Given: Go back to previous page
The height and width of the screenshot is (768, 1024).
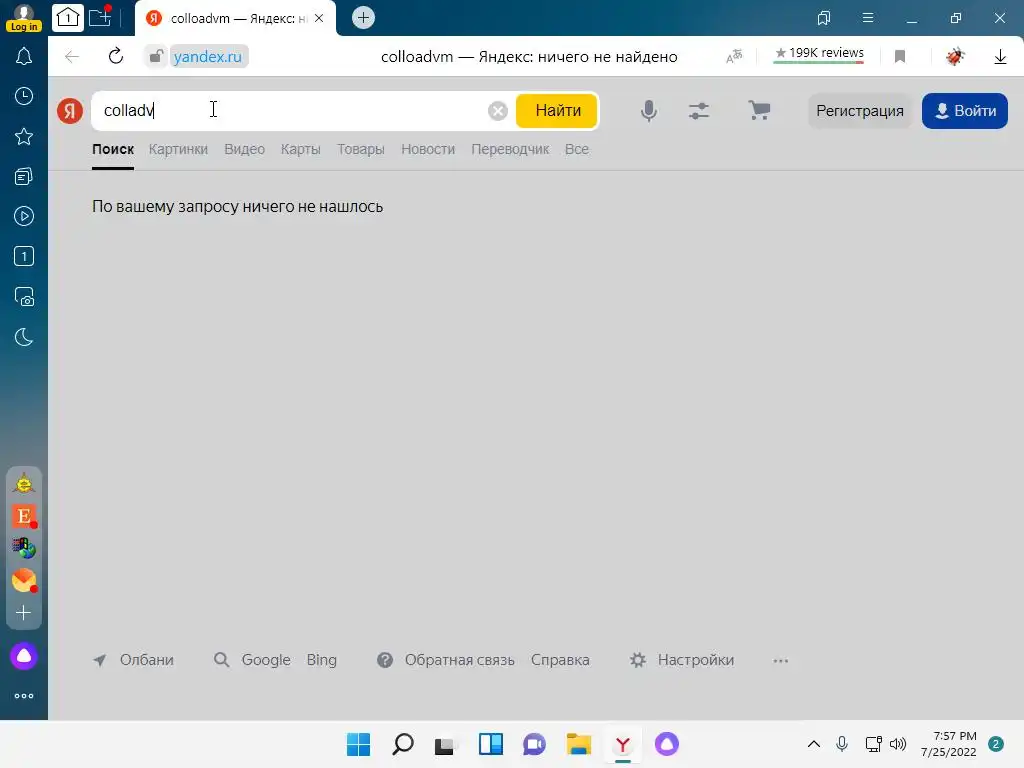Looking at the screenshot, I should click(72, 57).
